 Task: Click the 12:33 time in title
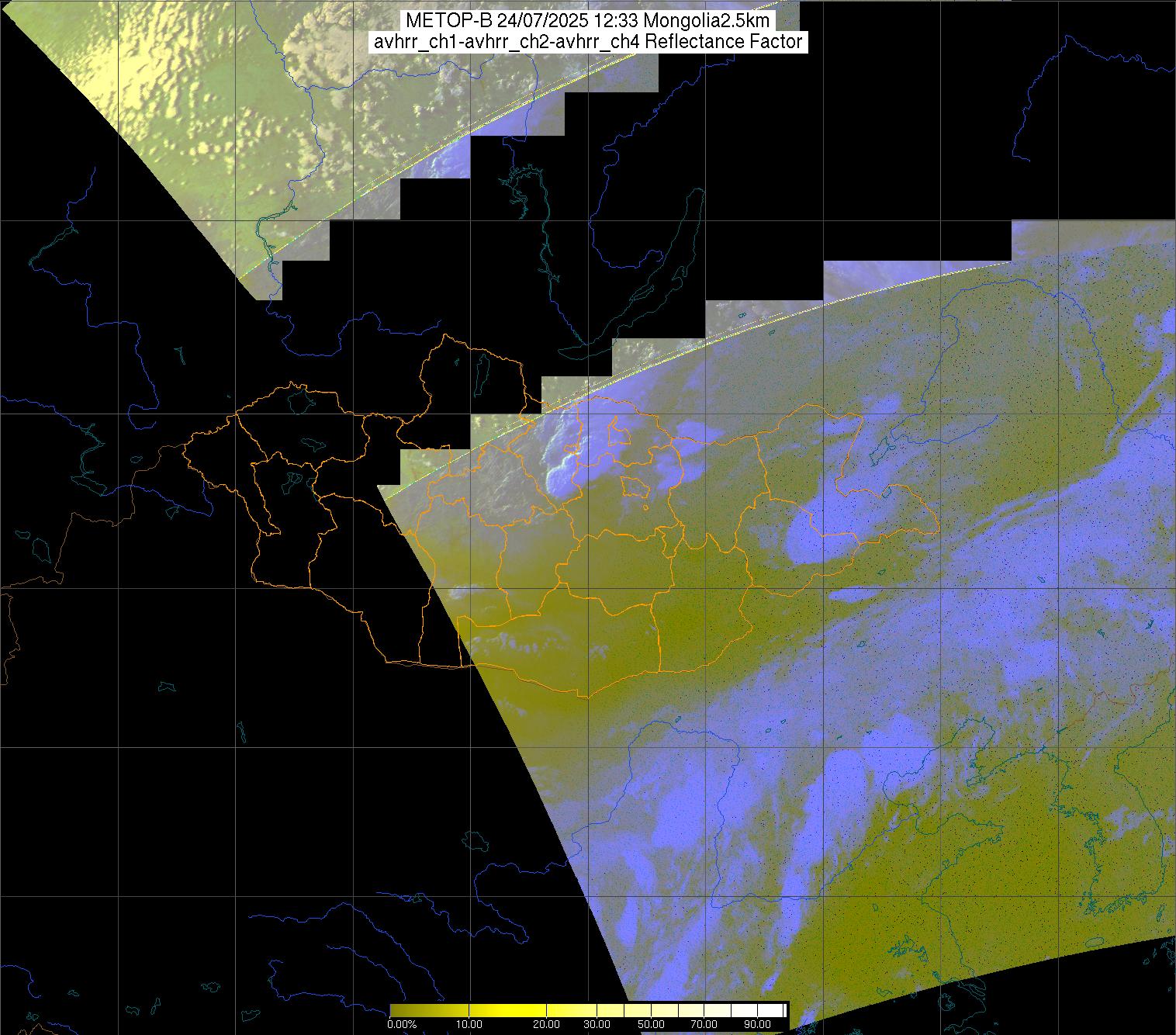tap(613, 21)
